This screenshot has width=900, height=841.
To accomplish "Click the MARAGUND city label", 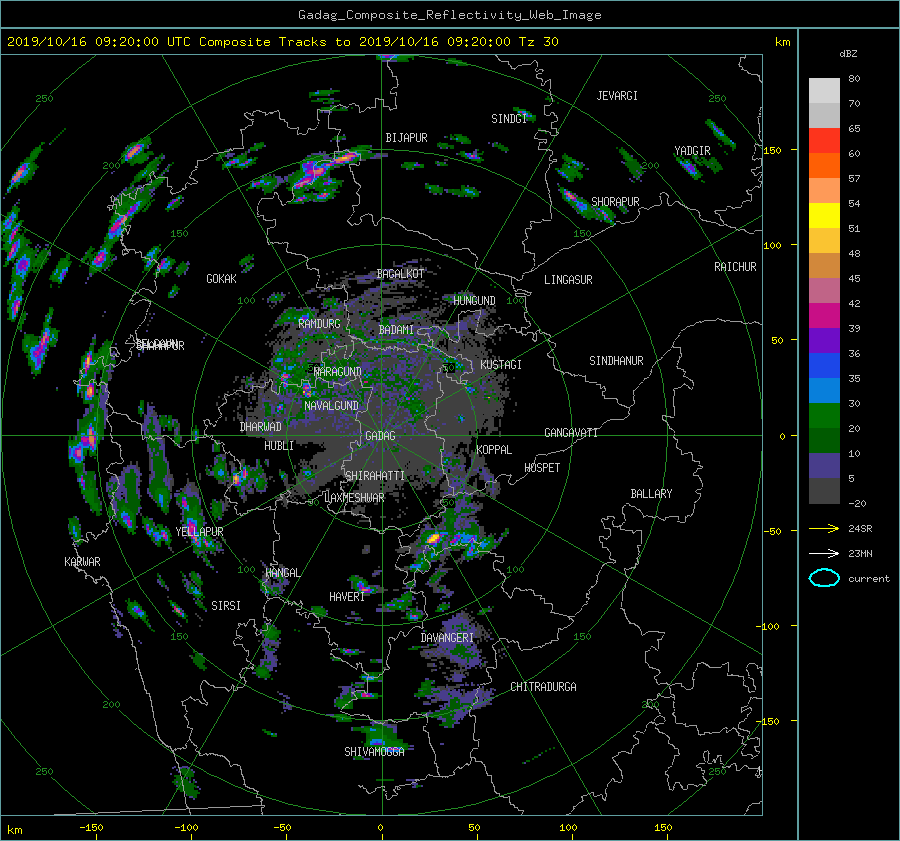I will click(338, 372).
